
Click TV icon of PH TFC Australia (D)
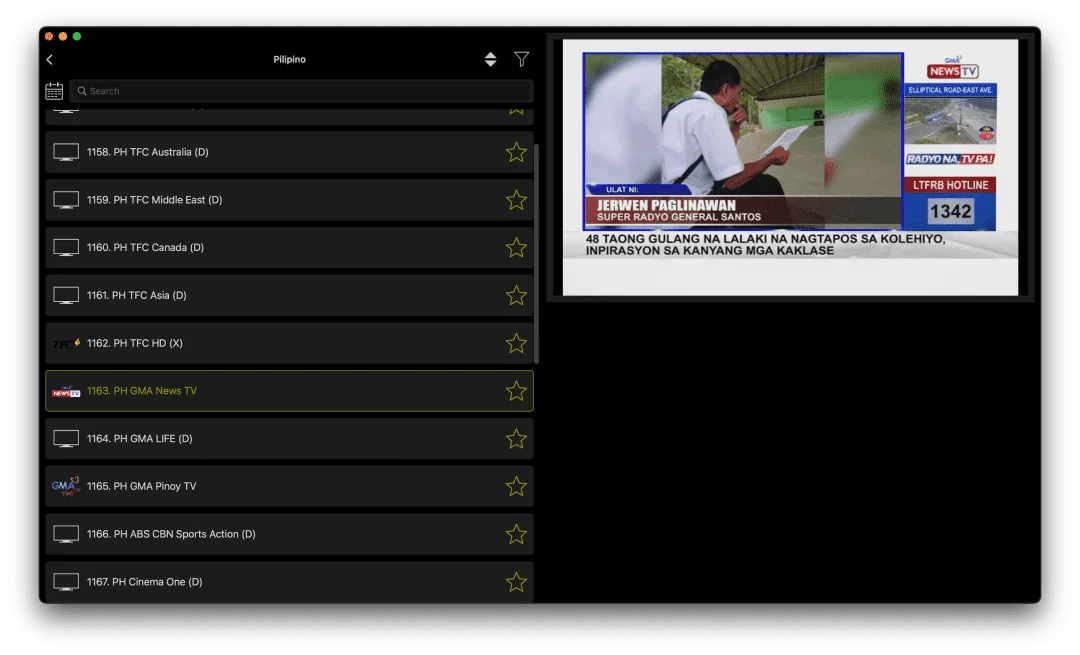tap(66, 152)
